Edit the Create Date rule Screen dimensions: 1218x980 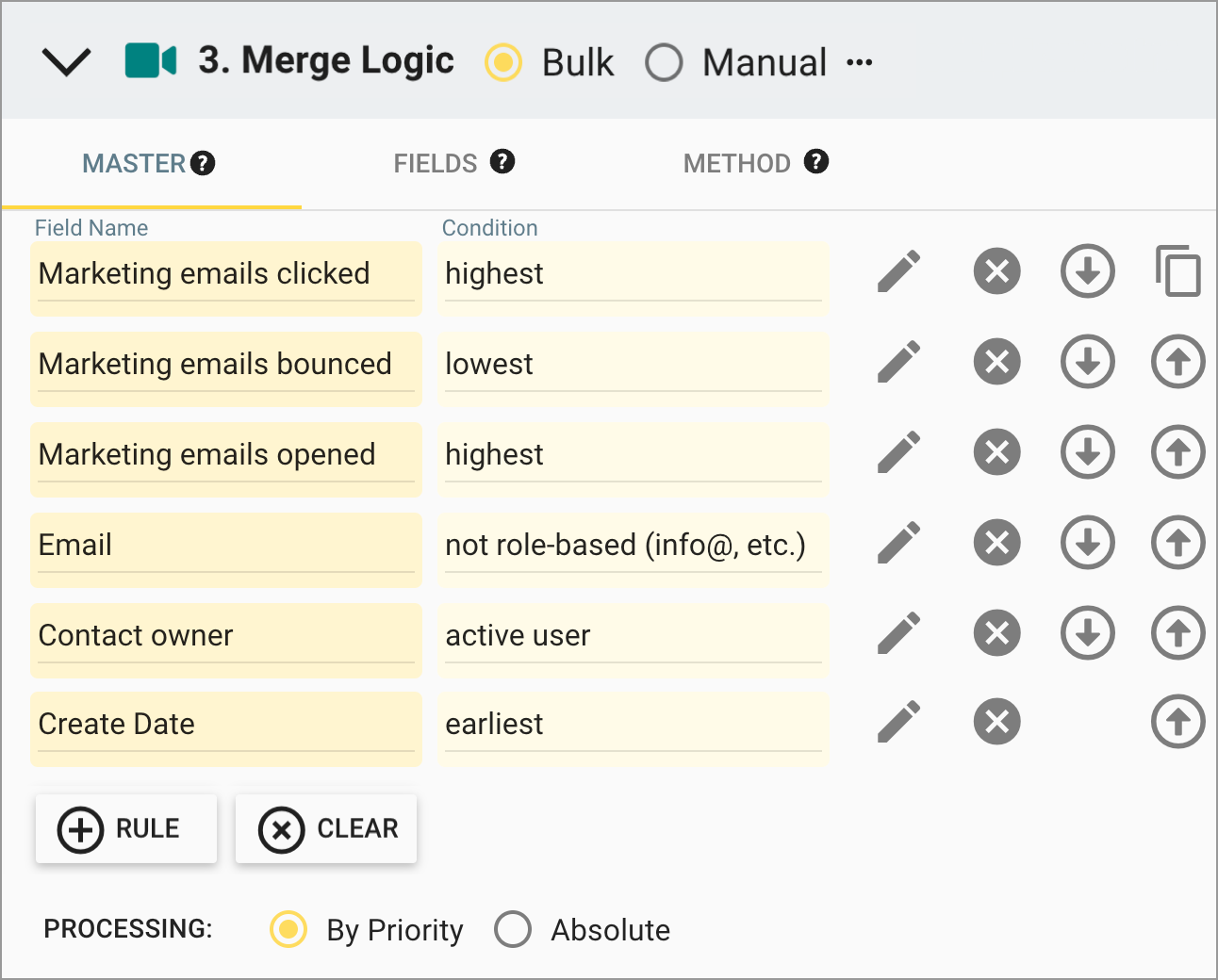pos(898,722)
